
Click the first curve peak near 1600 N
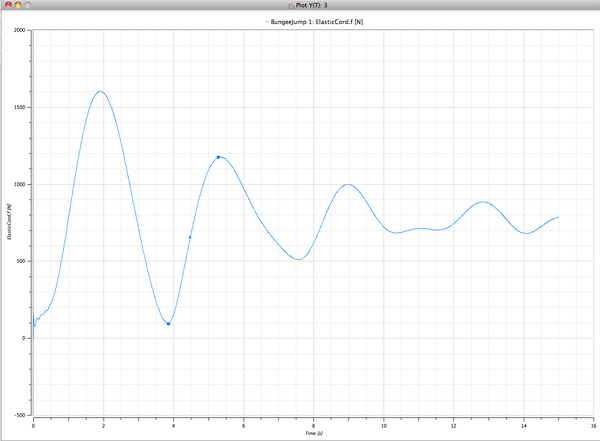coord(100,91)
